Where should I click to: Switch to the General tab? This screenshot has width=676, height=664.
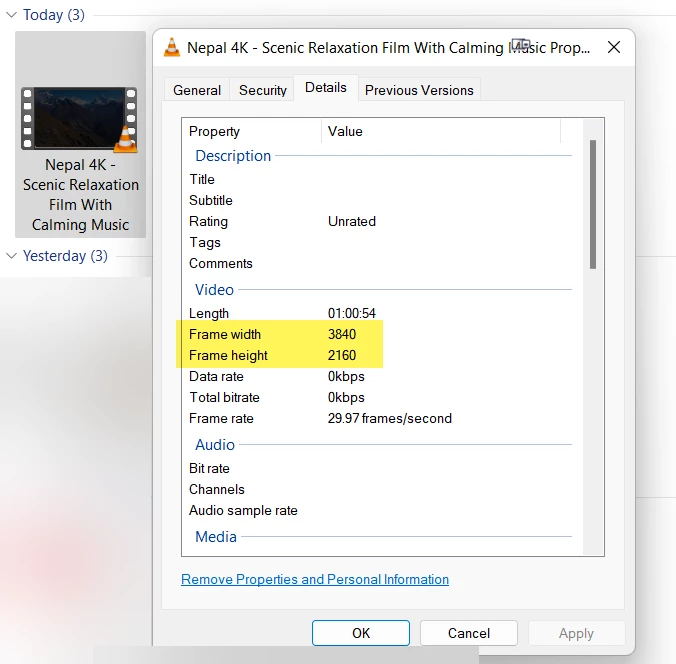pyautogui.click(x=197, y=90)
